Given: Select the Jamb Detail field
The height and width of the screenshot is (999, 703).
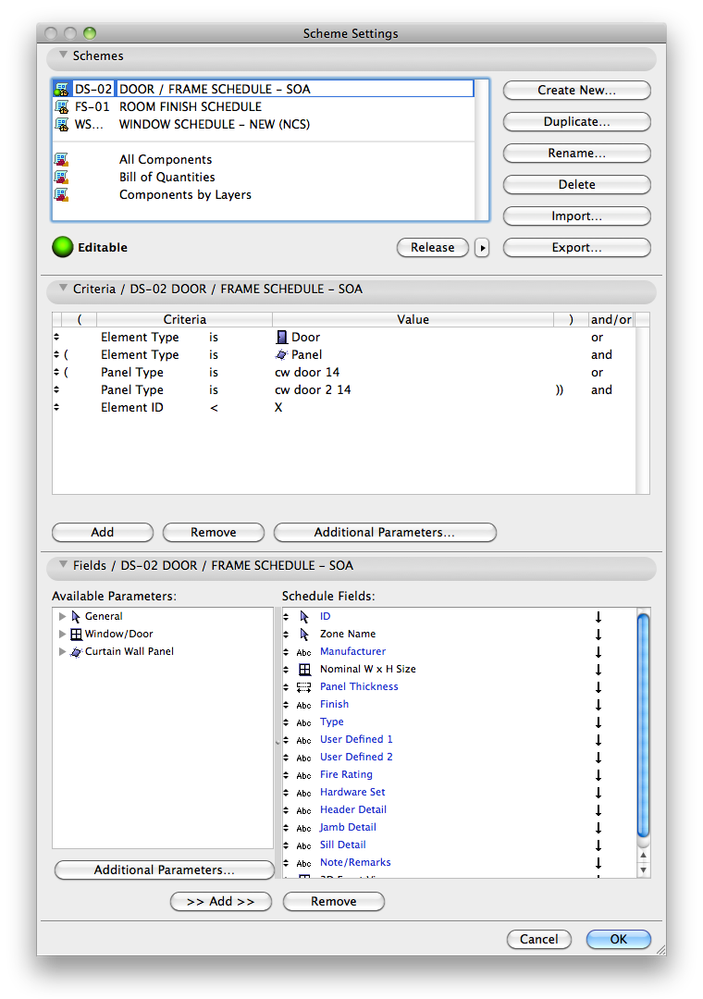Looking at the screenshot, I should click(348, 827).
